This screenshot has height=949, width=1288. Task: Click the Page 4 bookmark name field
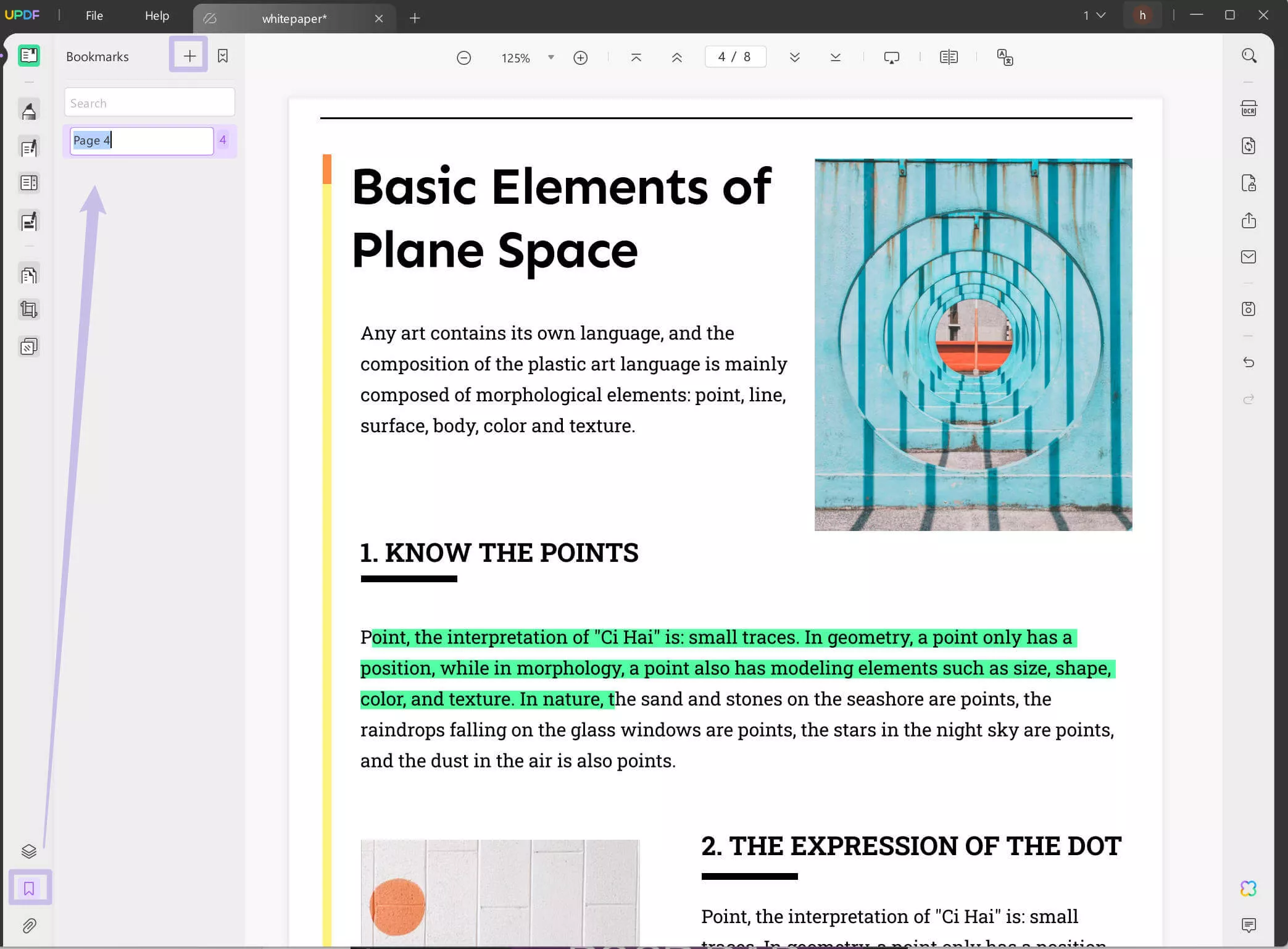tap(141, 141)
